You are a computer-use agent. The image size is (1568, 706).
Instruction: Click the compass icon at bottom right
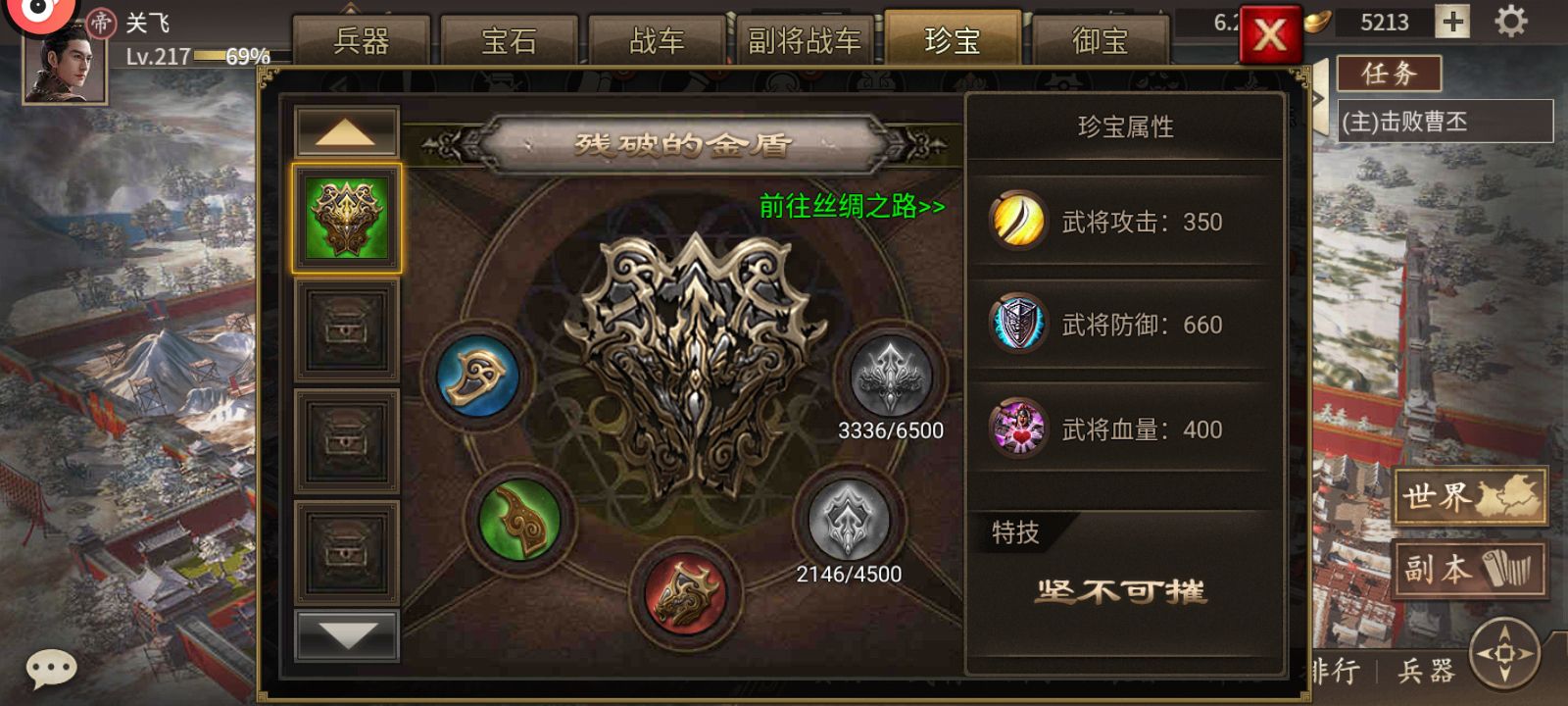coord(1505,653)
